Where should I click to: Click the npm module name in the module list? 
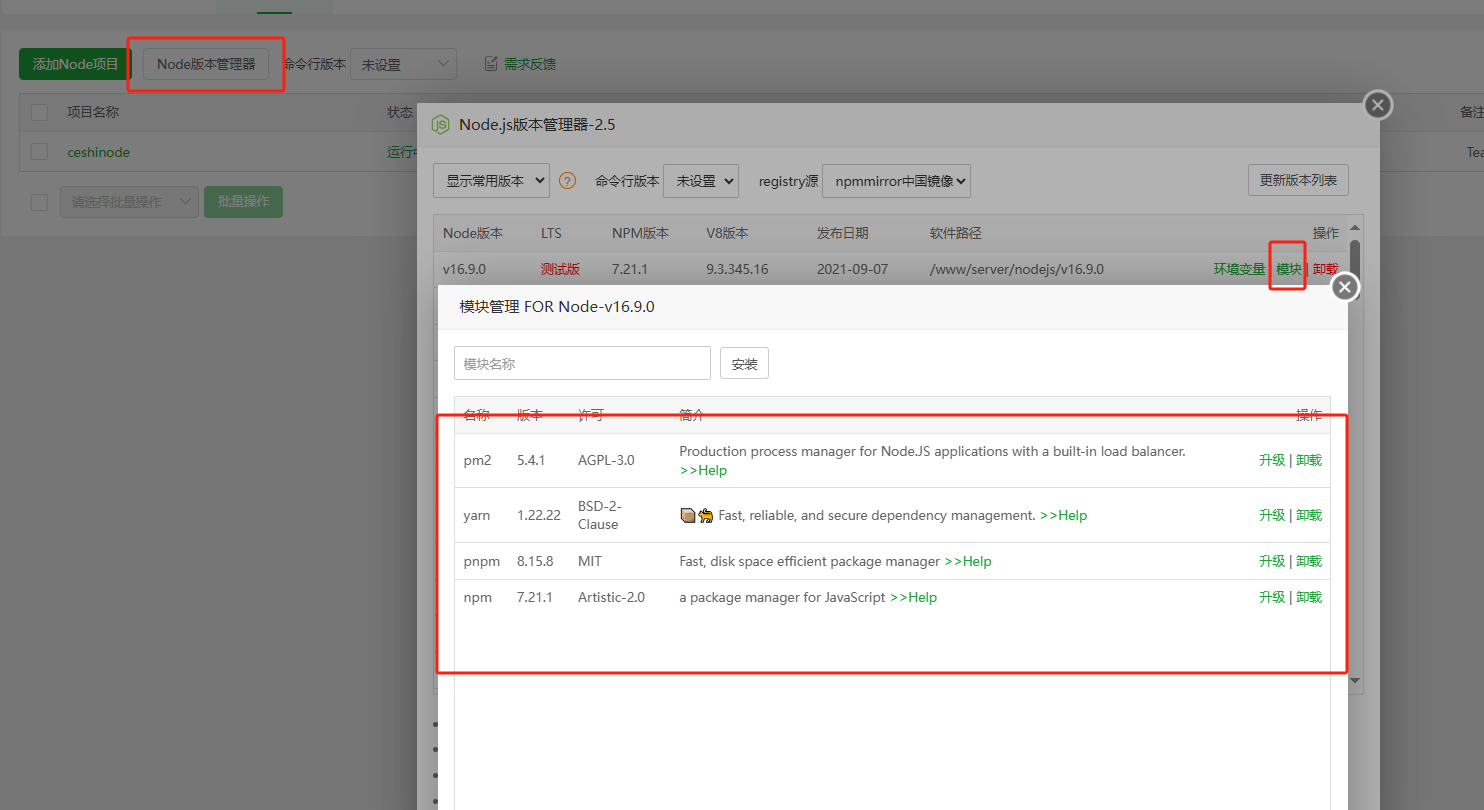(478, 597)
